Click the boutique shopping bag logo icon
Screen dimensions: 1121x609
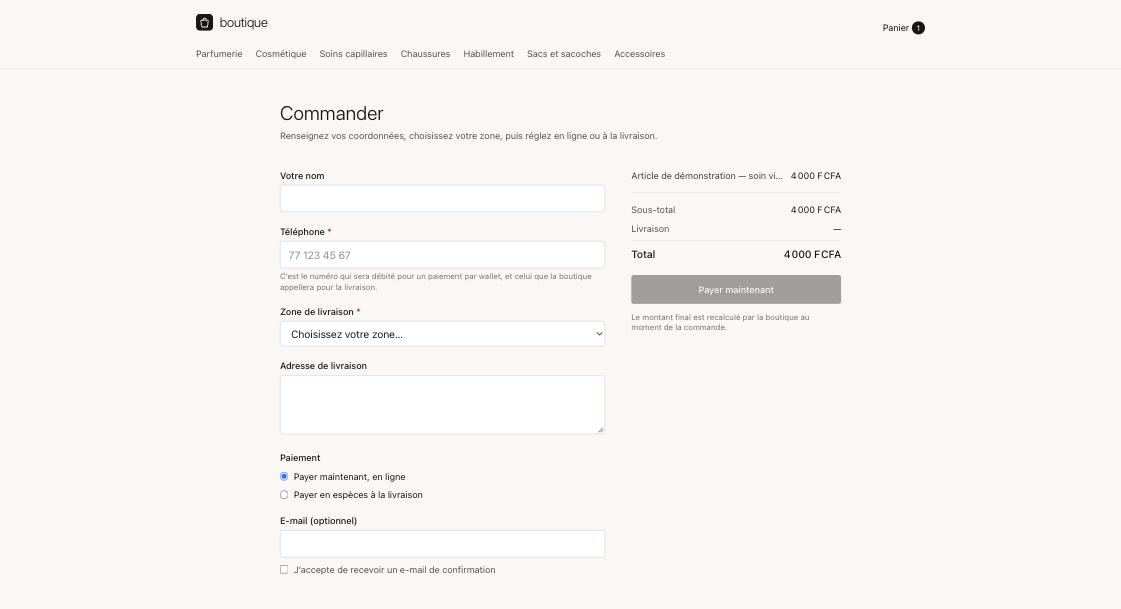pos(204,22)
